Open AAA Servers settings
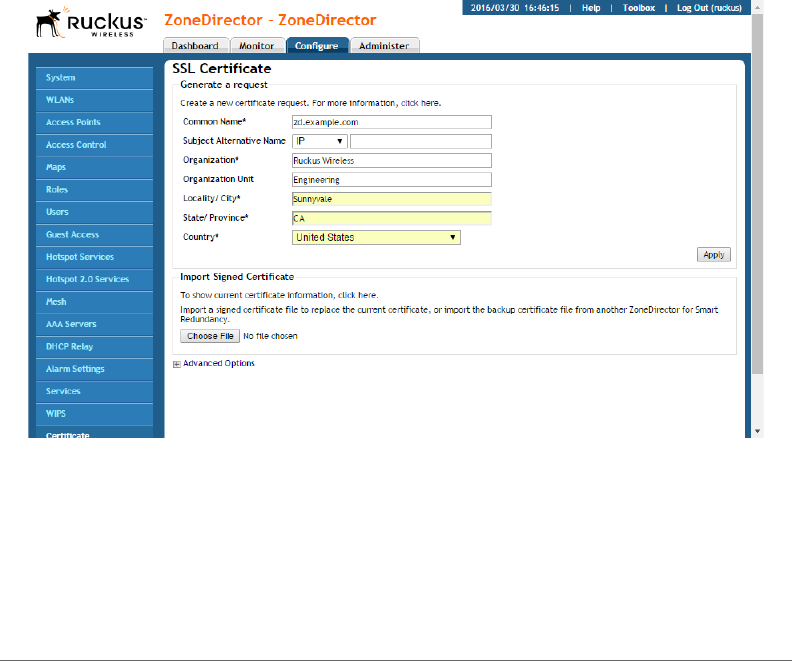The height and width of the screenshot is (661, 792). (94, 324)
